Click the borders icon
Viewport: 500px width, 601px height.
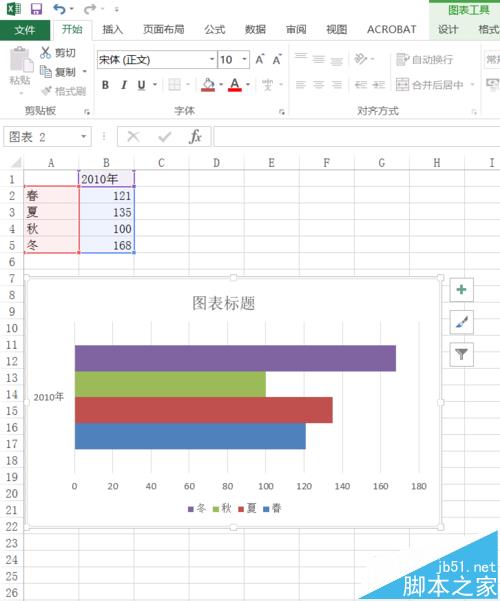coord(174,85)
